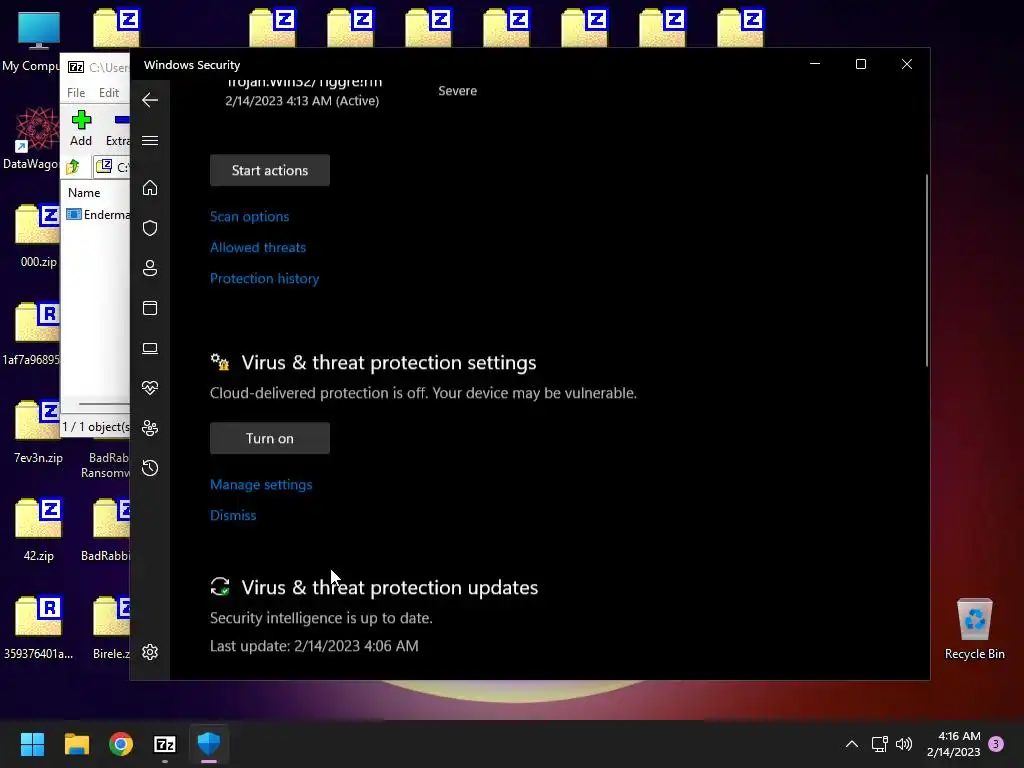The width and height of the screenshot is (1024, 768).
Task: Open volume tray icon
Action: pos(904,744)
